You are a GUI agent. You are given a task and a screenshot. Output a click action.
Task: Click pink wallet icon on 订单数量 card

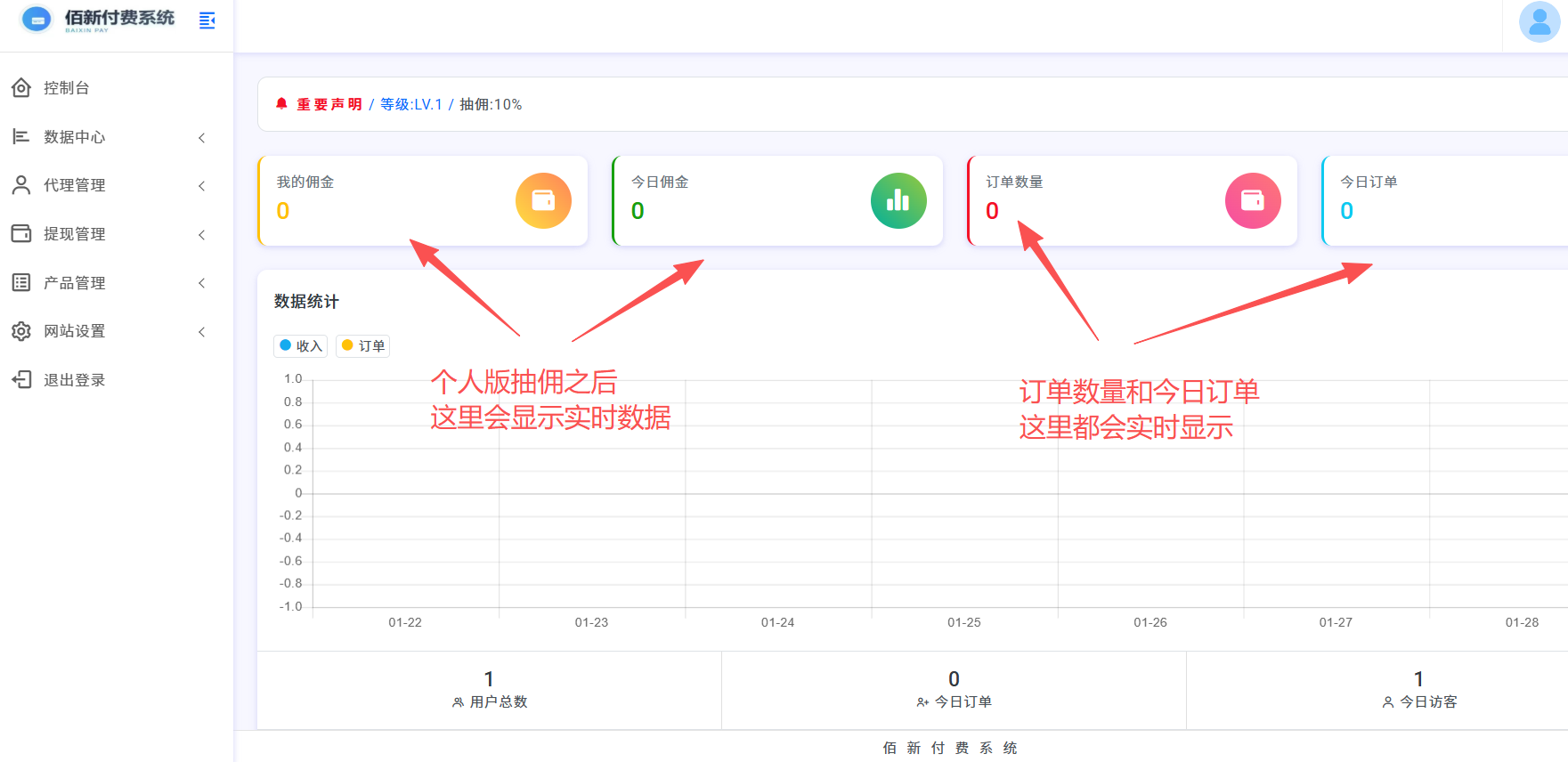pyautogui.click(x=1253, y=200)
